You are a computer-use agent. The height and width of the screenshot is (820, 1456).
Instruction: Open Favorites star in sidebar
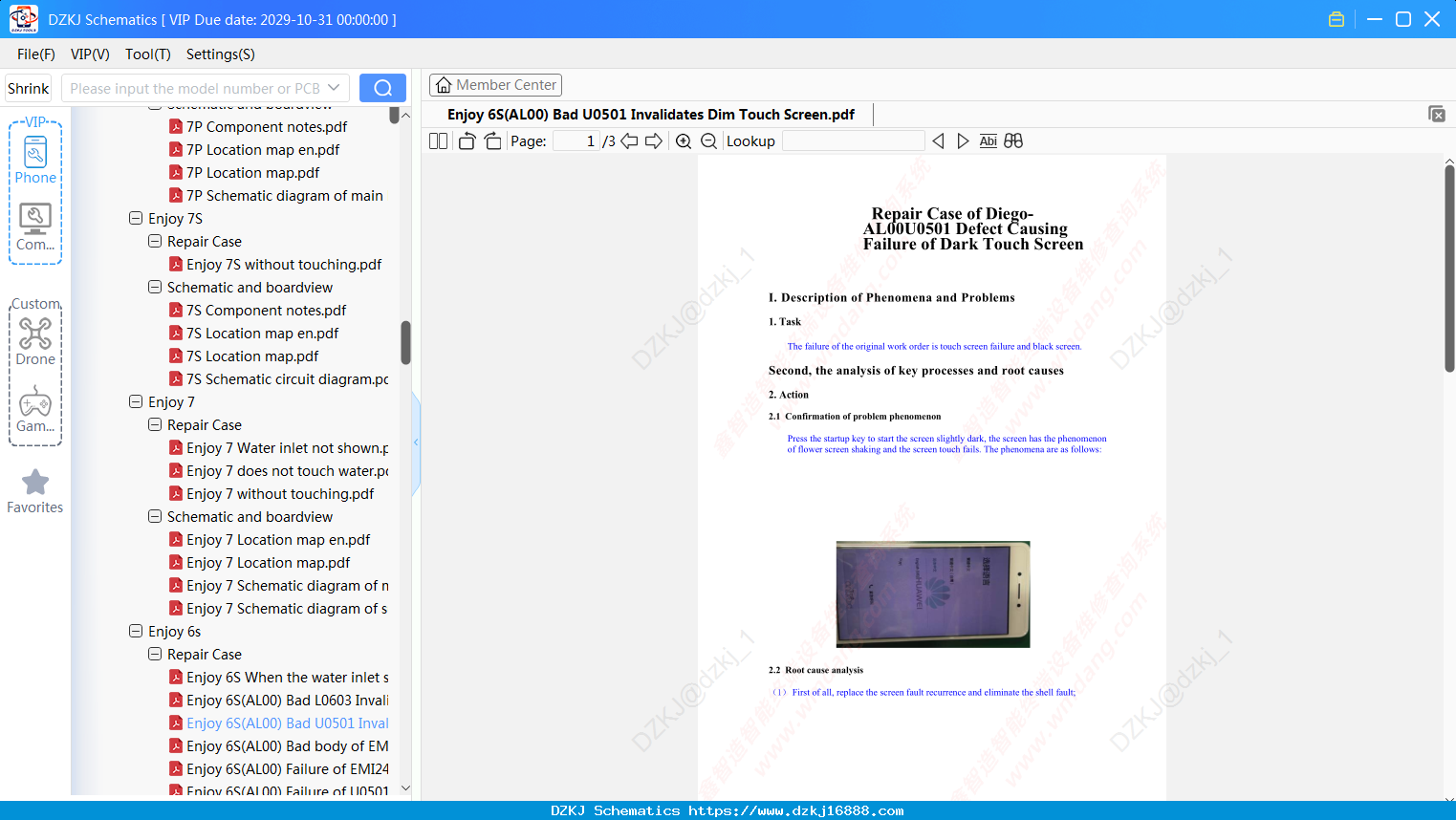pyautogui.click(x=35, y=491)
